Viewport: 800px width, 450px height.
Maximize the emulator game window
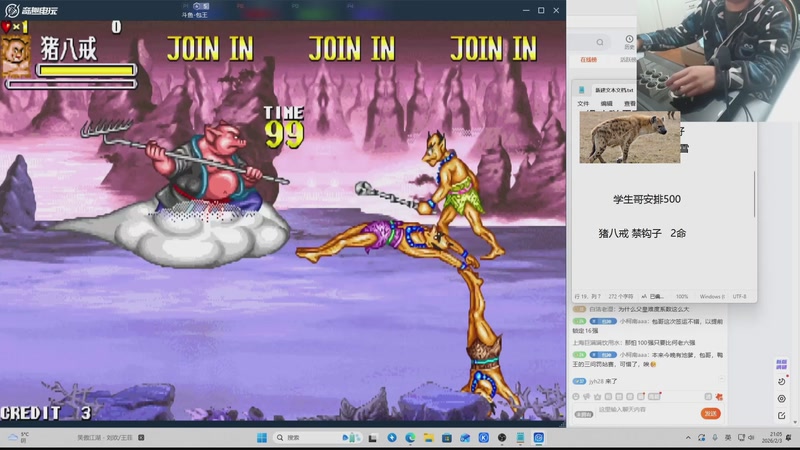pyautogui.click(x=541, y=10)
